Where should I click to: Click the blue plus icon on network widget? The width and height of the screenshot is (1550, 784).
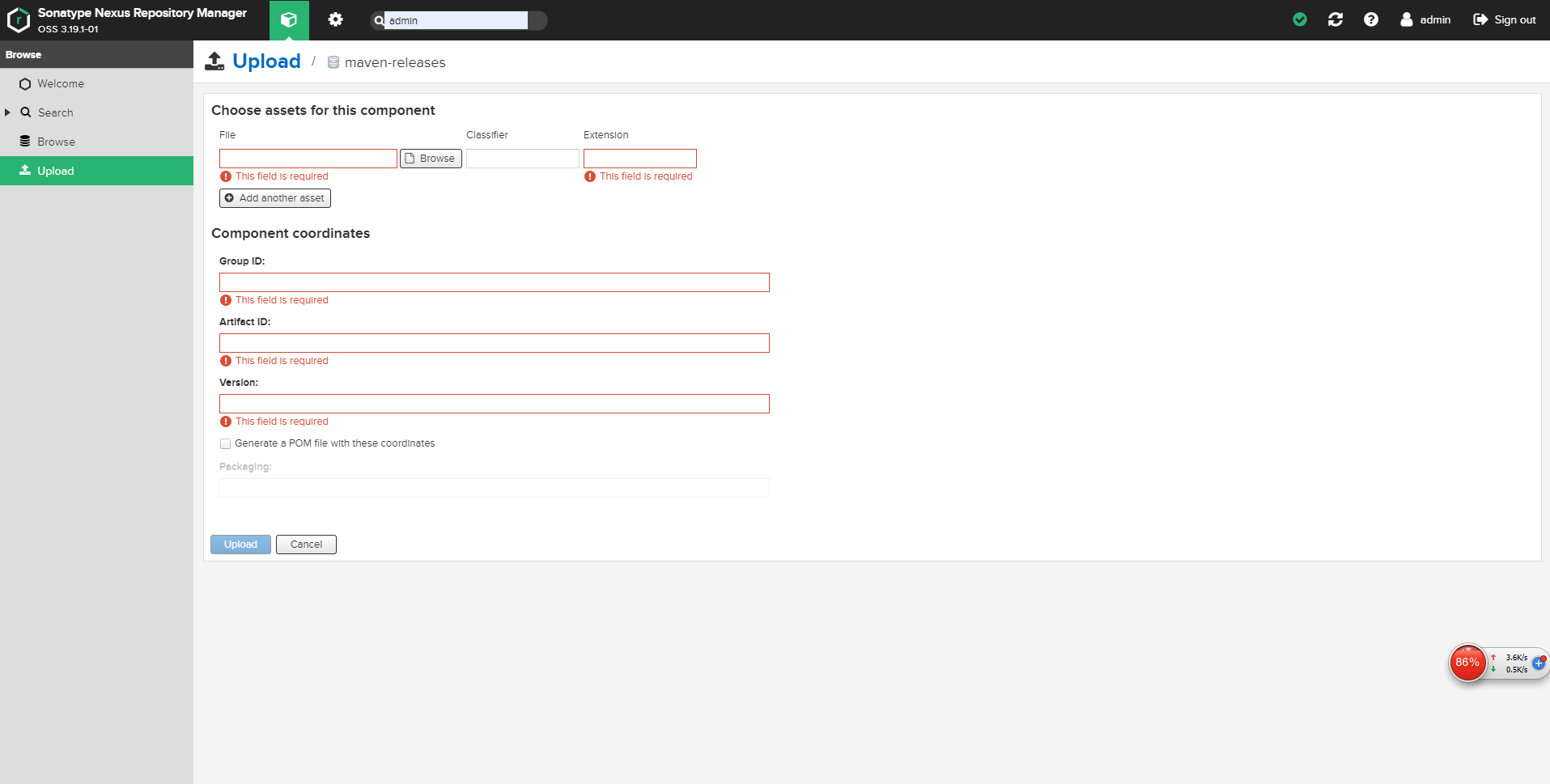pyautogui.click(x=1539, y=663)
